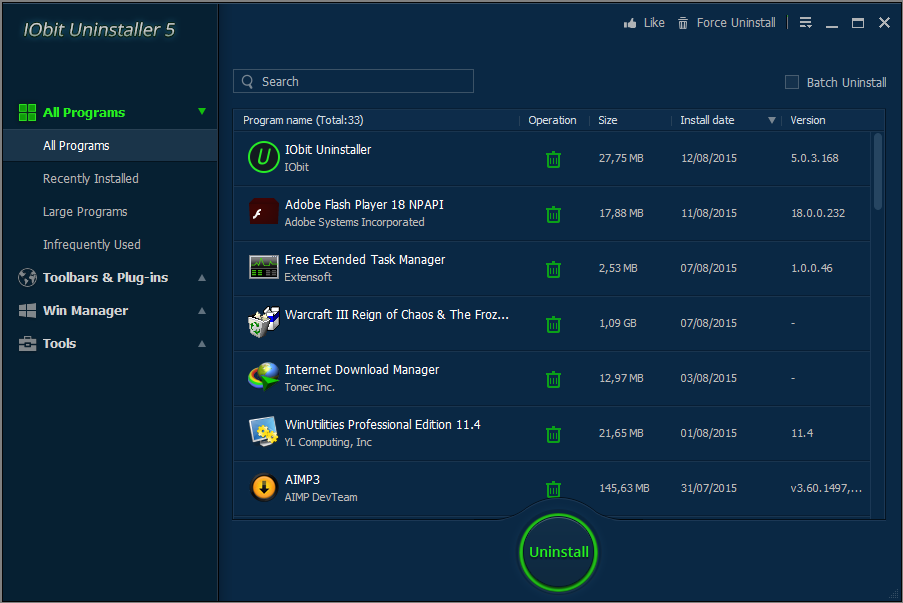Click the Like thumbs-up icon
The width and height of the screenshot is (903, 603).
[630, 23]
